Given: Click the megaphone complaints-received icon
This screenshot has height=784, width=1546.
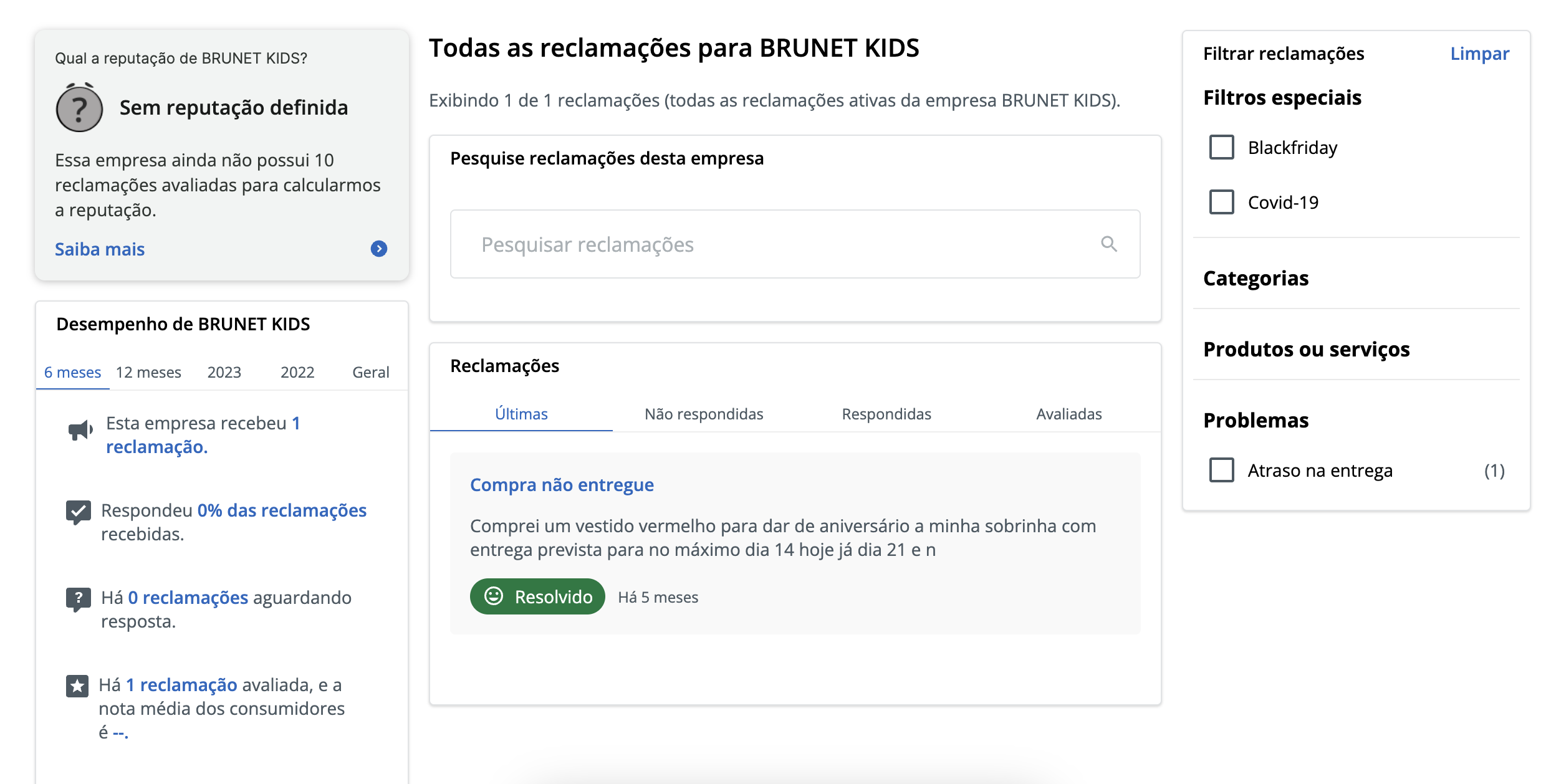Looking at the screenshot, I should pyautogui.click(x=80, y=429).
